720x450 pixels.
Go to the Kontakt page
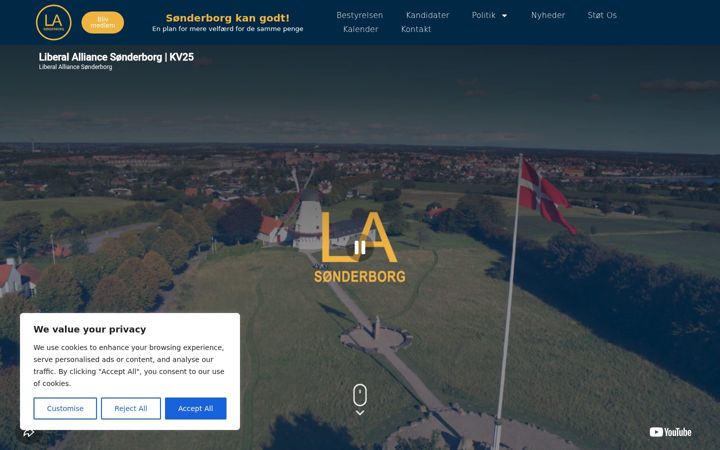click(x=416, y=29)
